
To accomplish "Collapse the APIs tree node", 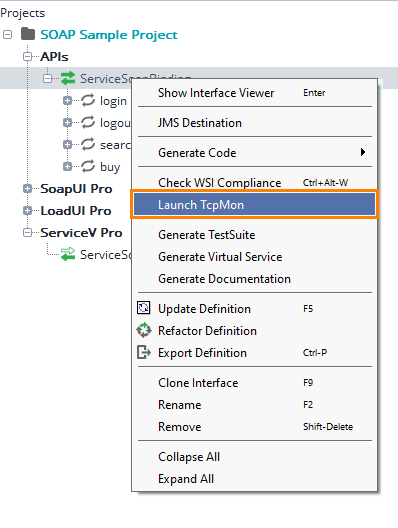I will [x=28, y=56].
